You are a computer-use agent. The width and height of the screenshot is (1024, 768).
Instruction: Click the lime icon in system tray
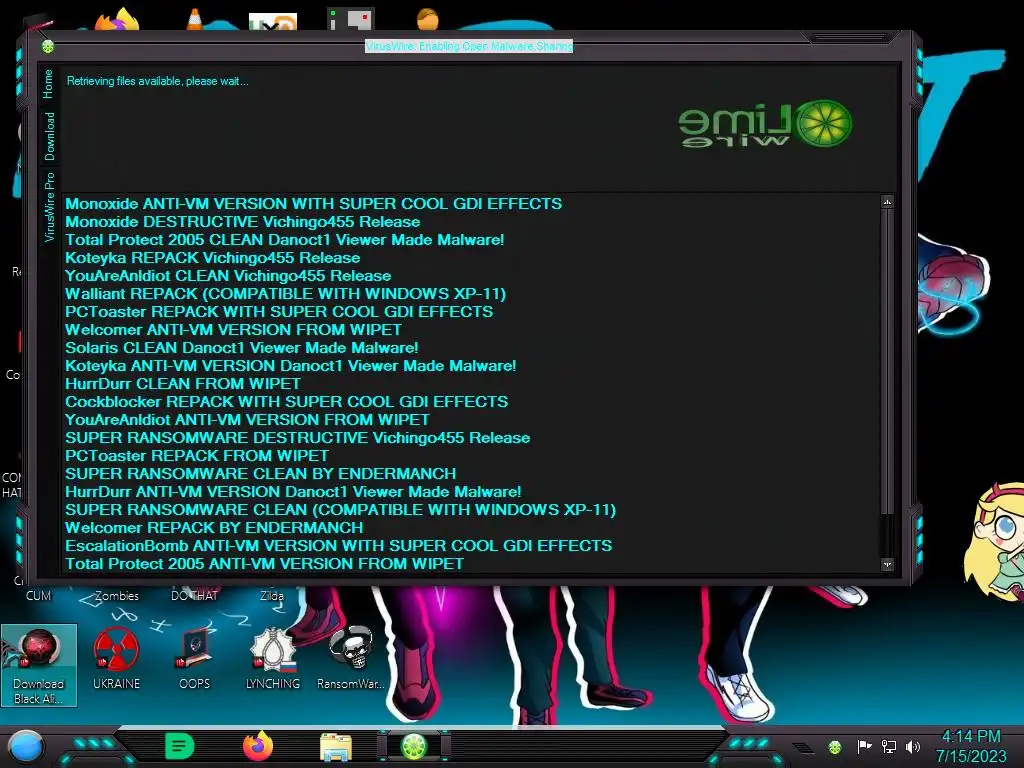835,747
